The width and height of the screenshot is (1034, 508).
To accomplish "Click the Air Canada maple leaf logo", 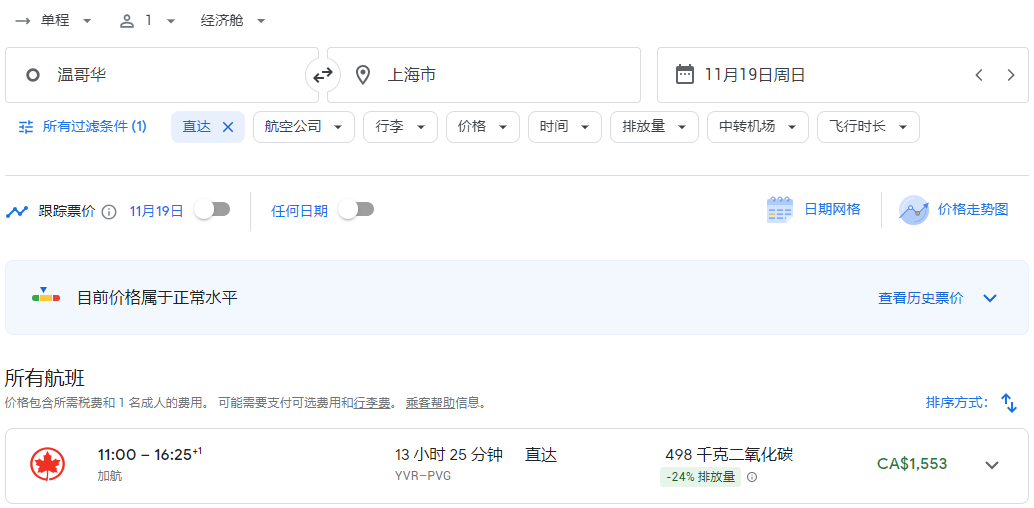I will pos(47,464).
